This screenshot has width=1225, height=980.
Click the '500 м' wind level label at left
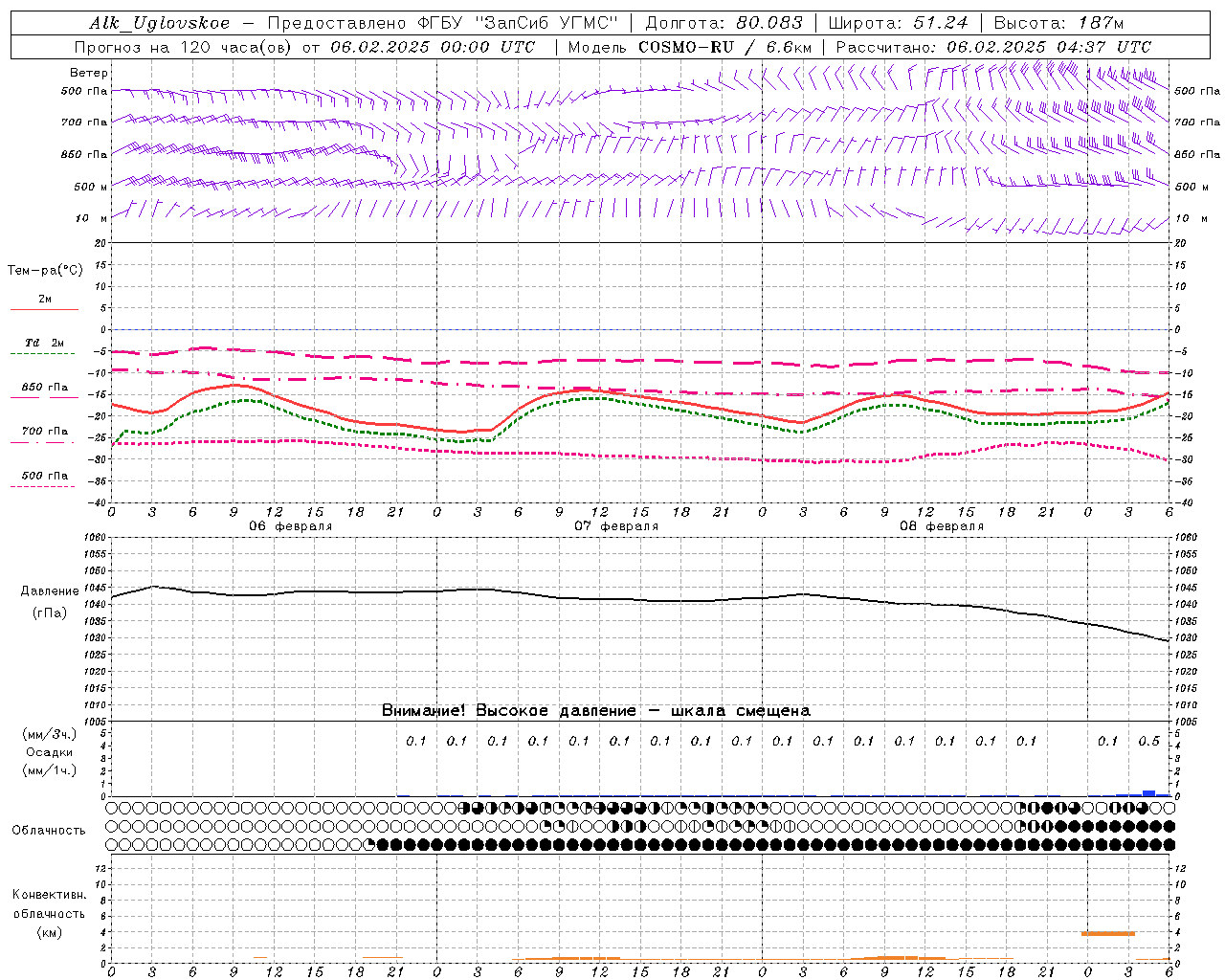(92, 187)
